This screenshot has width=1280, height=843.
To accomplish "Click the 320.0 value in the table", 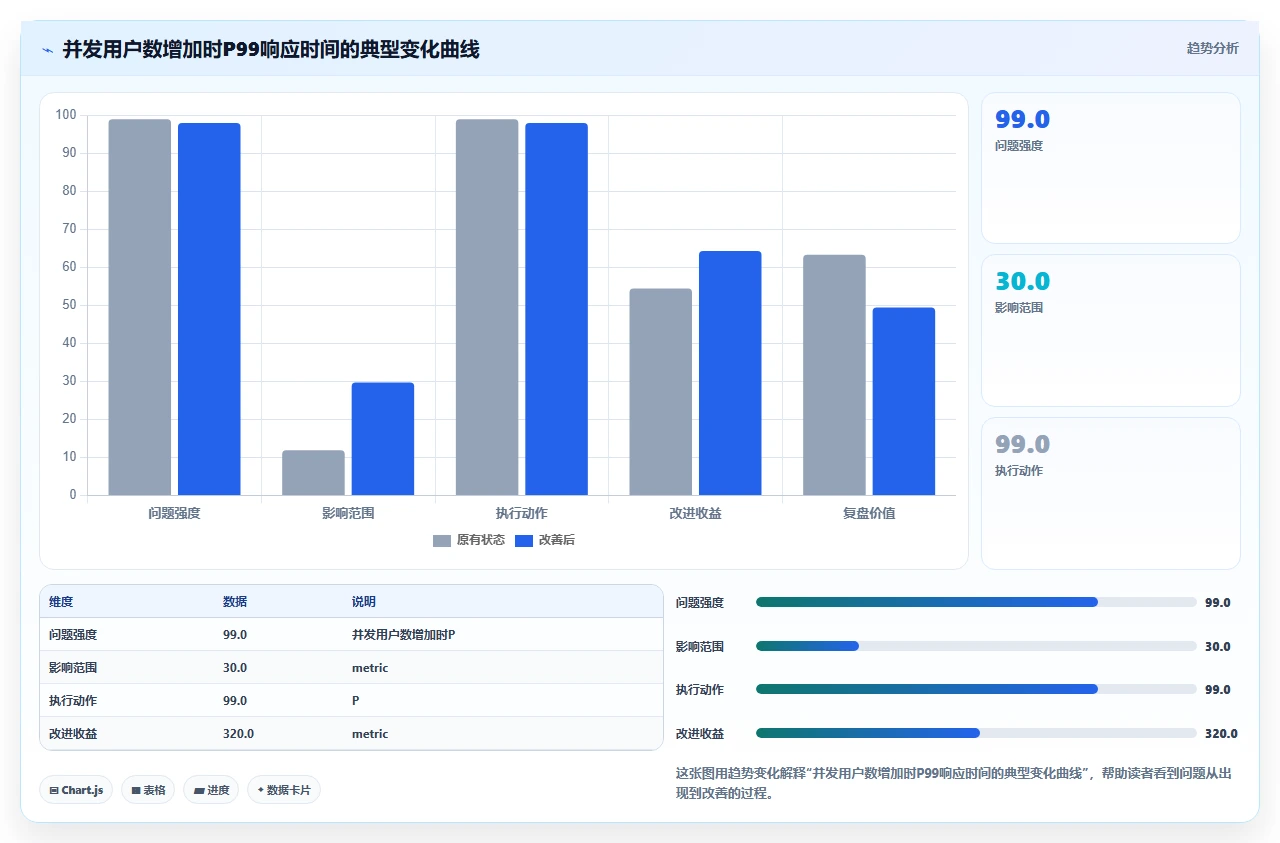I will [x=238, y=734].
